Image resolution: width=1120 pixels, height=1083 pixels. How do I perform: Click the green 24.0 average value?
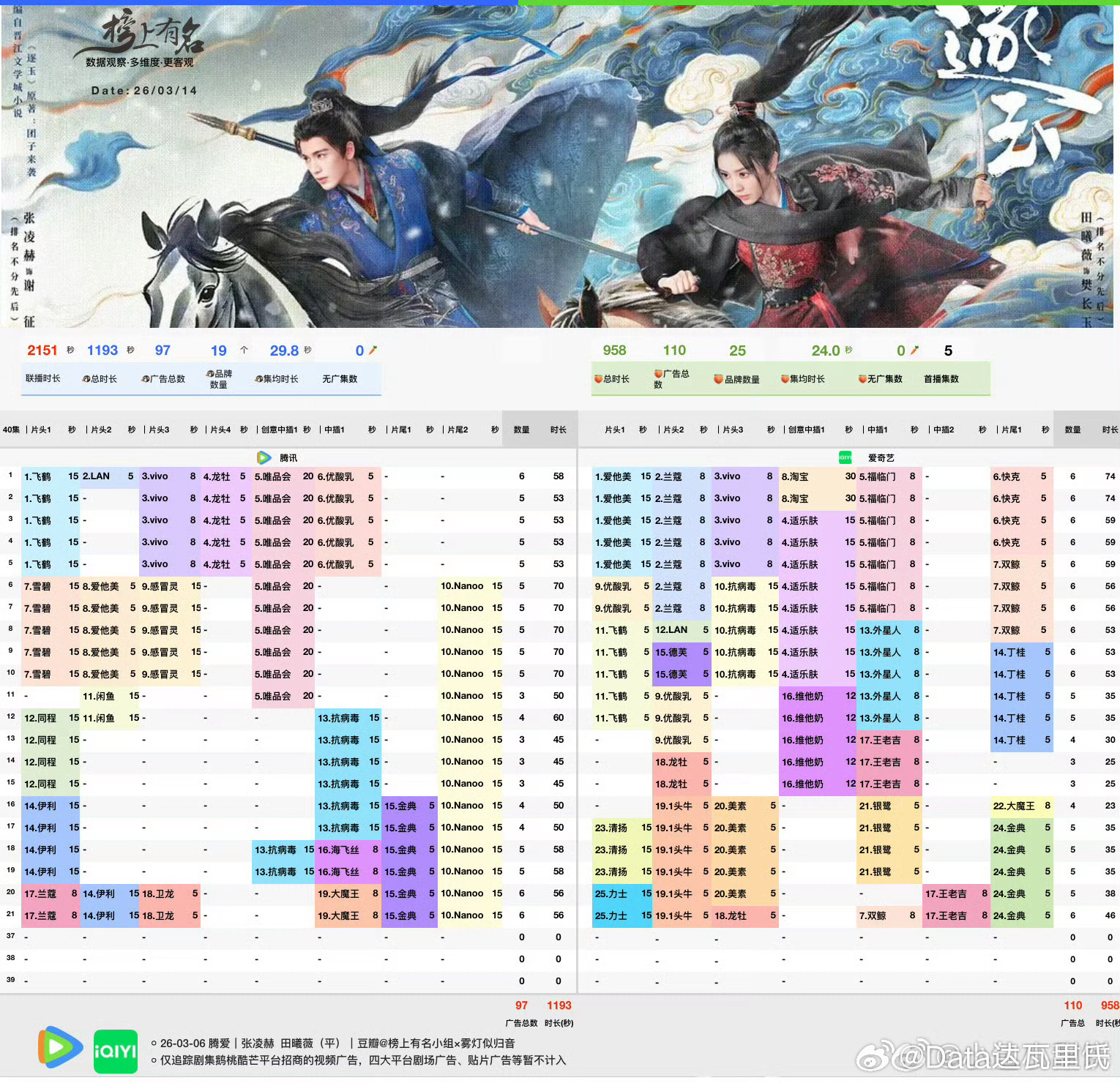click(x=826, y=351)
